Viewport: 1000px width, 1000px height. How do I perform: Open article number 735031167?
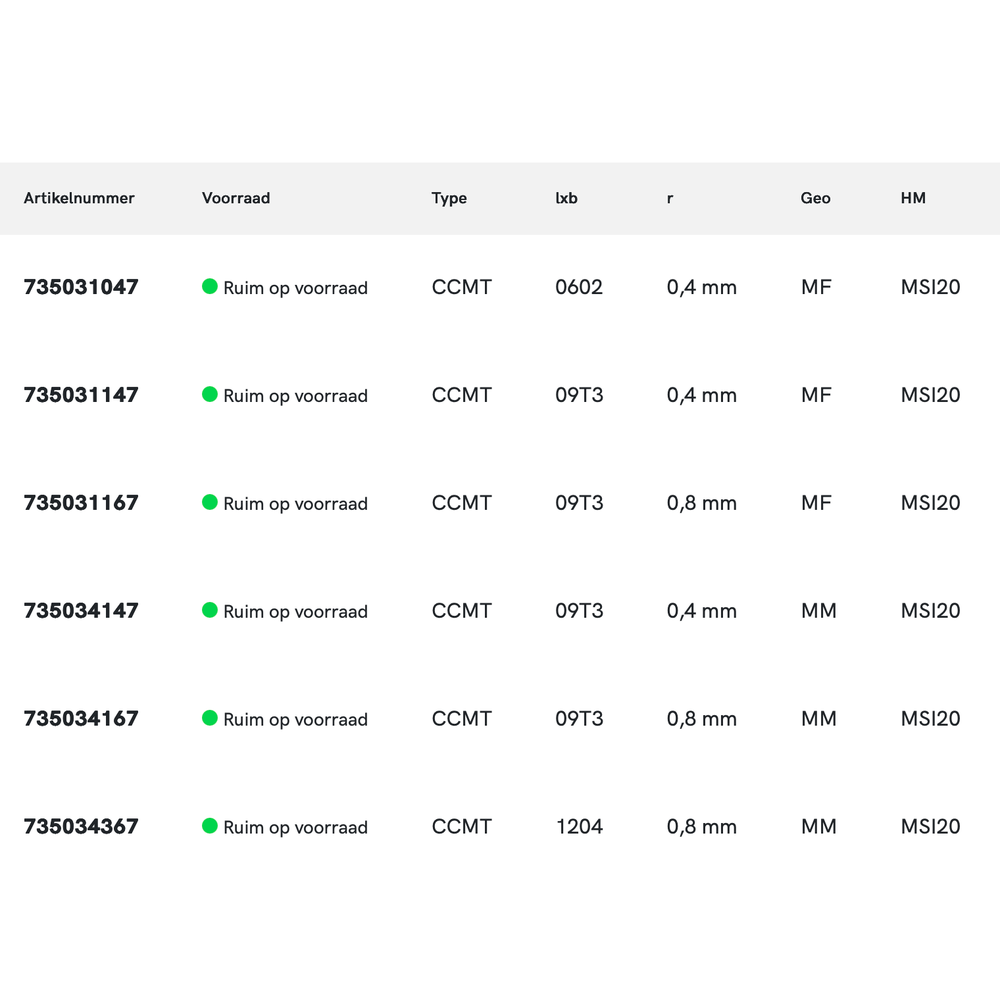click(81, 503)
